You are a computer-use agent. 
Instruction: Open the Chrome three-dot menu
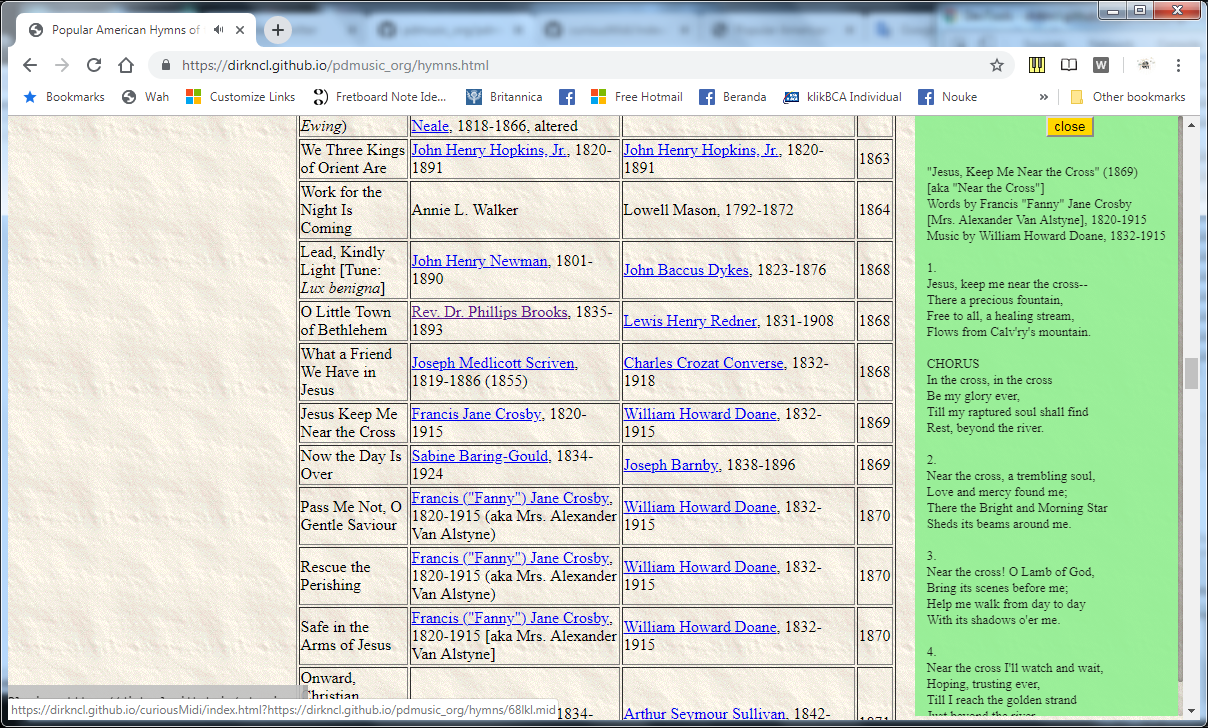point(1178,64)
